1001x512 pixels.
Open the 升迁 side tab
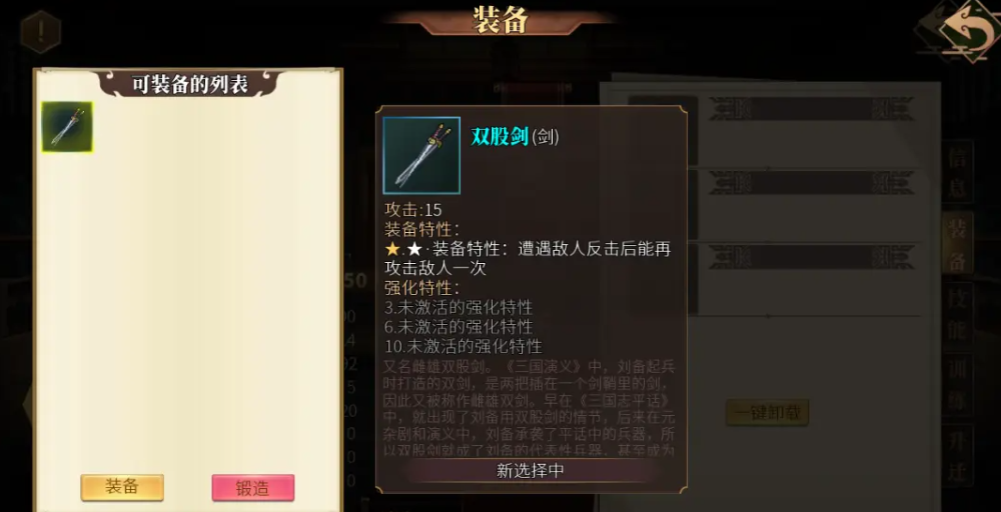click(958, 455)
